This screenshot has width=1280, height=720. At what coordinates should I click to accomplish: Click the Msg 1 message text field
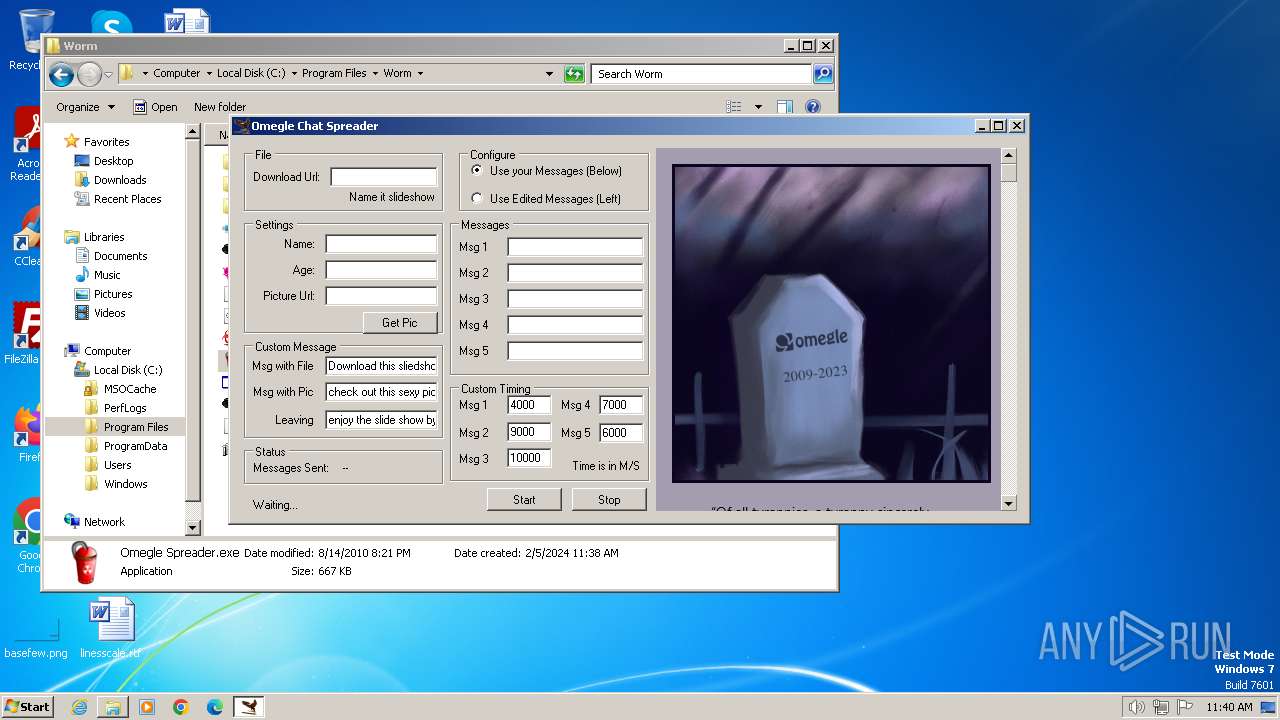(575, 247)
